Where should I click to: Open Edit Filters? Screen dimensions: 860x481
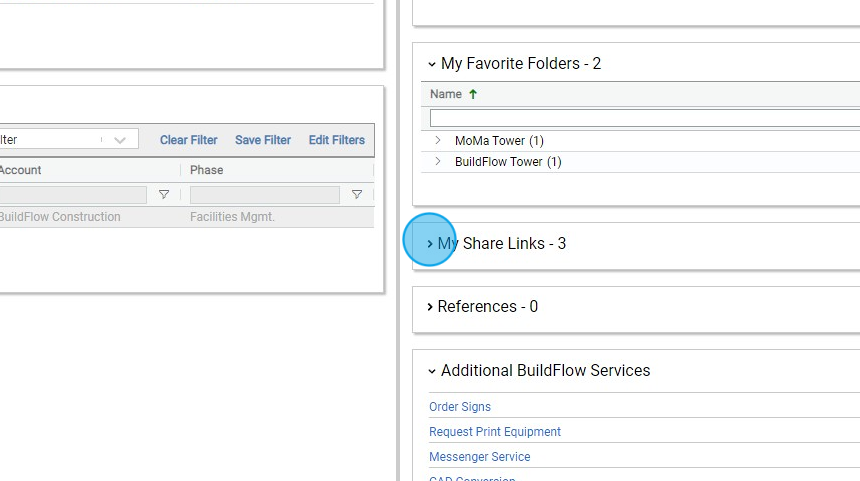tap(336, 140)
